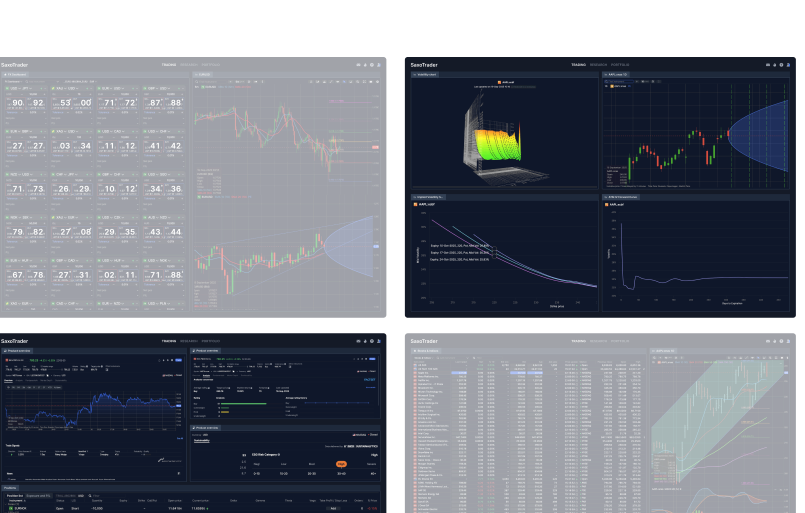Select the Positions panel tab
The height and width of the screenshot is (513, 805).
(x=10, y=488)
